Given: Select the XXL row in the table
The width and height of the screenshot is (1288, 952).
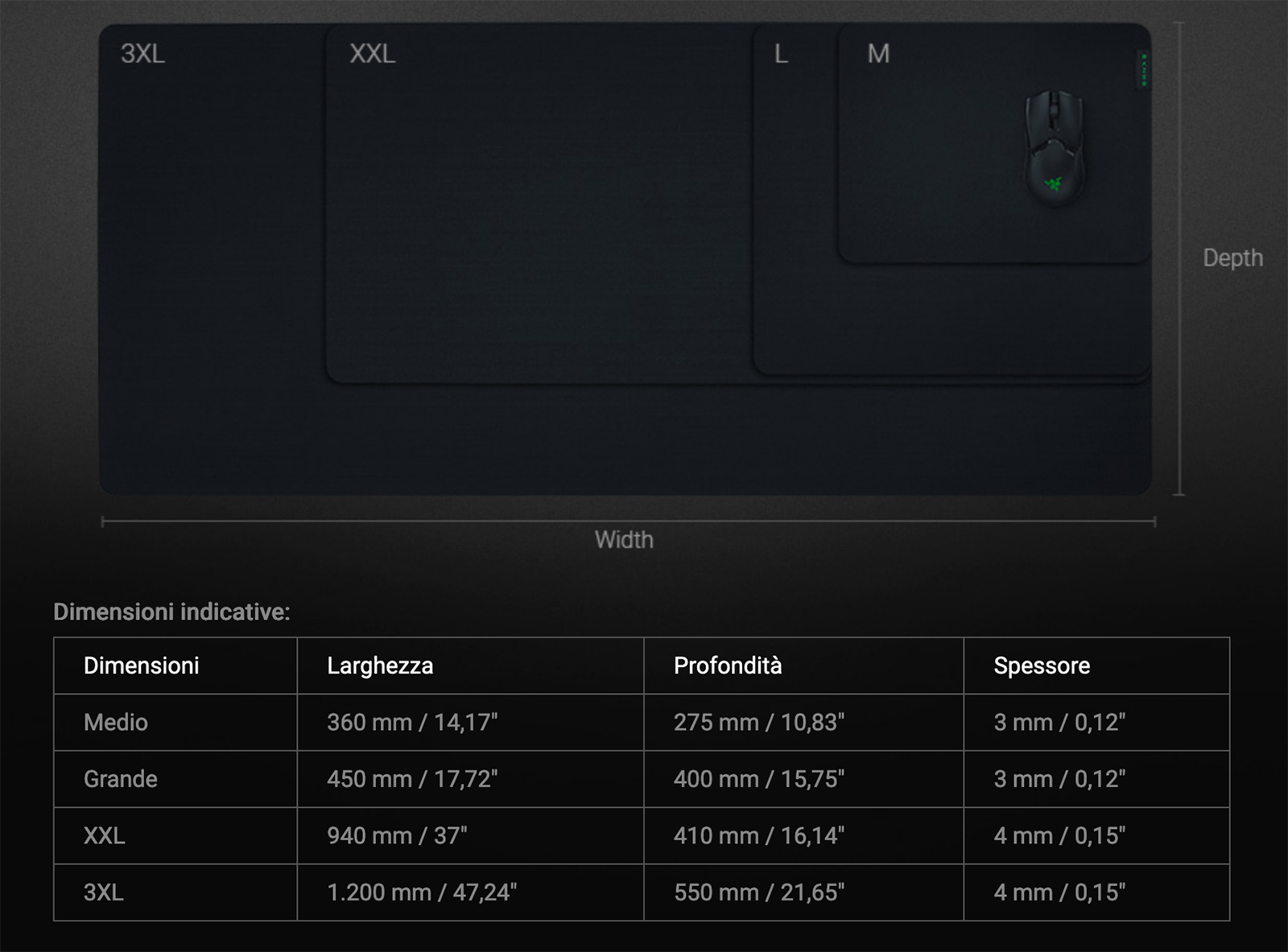Looking at the screenshot, I should 105,836.
